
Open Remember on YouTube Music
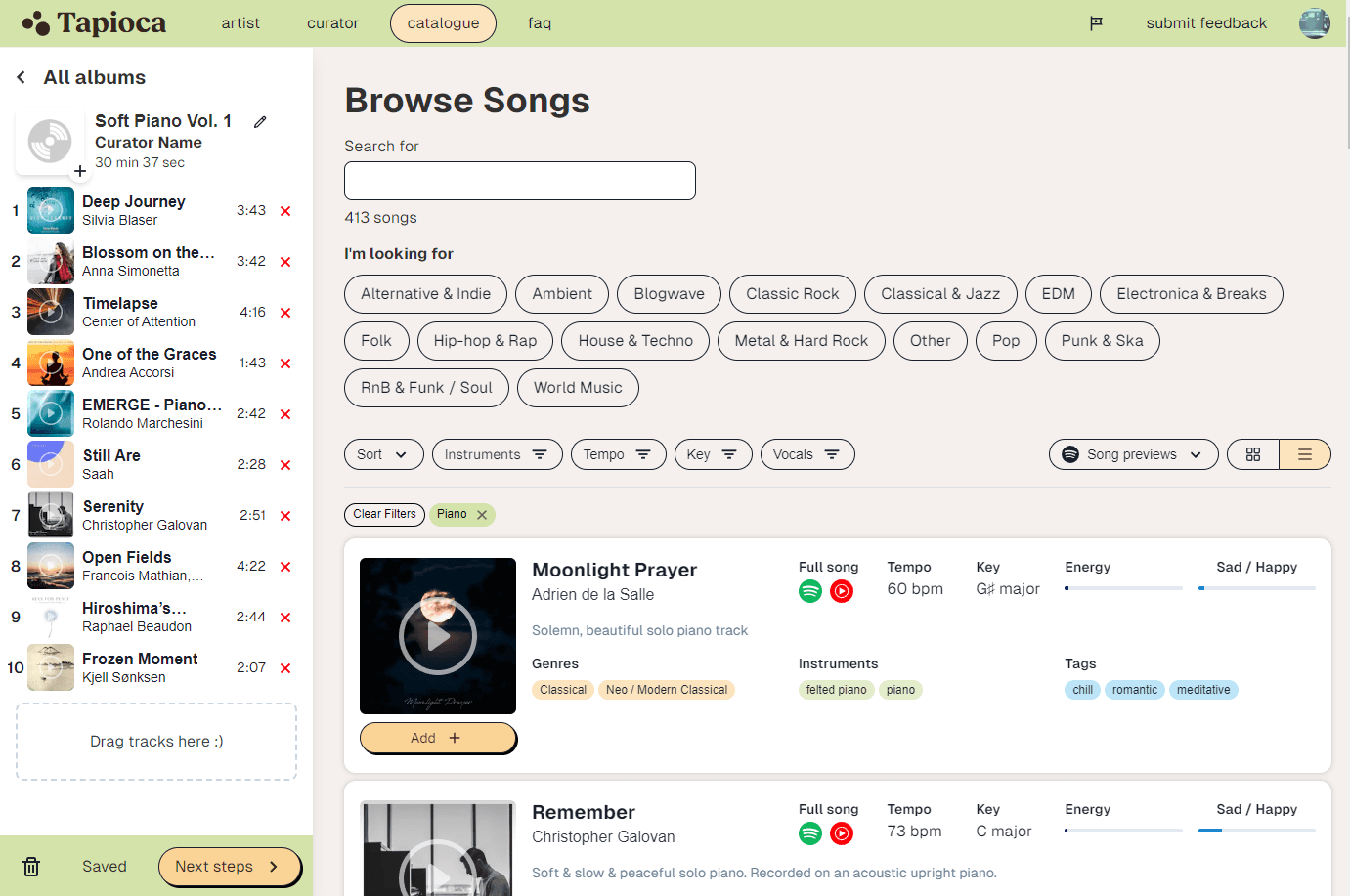coord(842,833)
